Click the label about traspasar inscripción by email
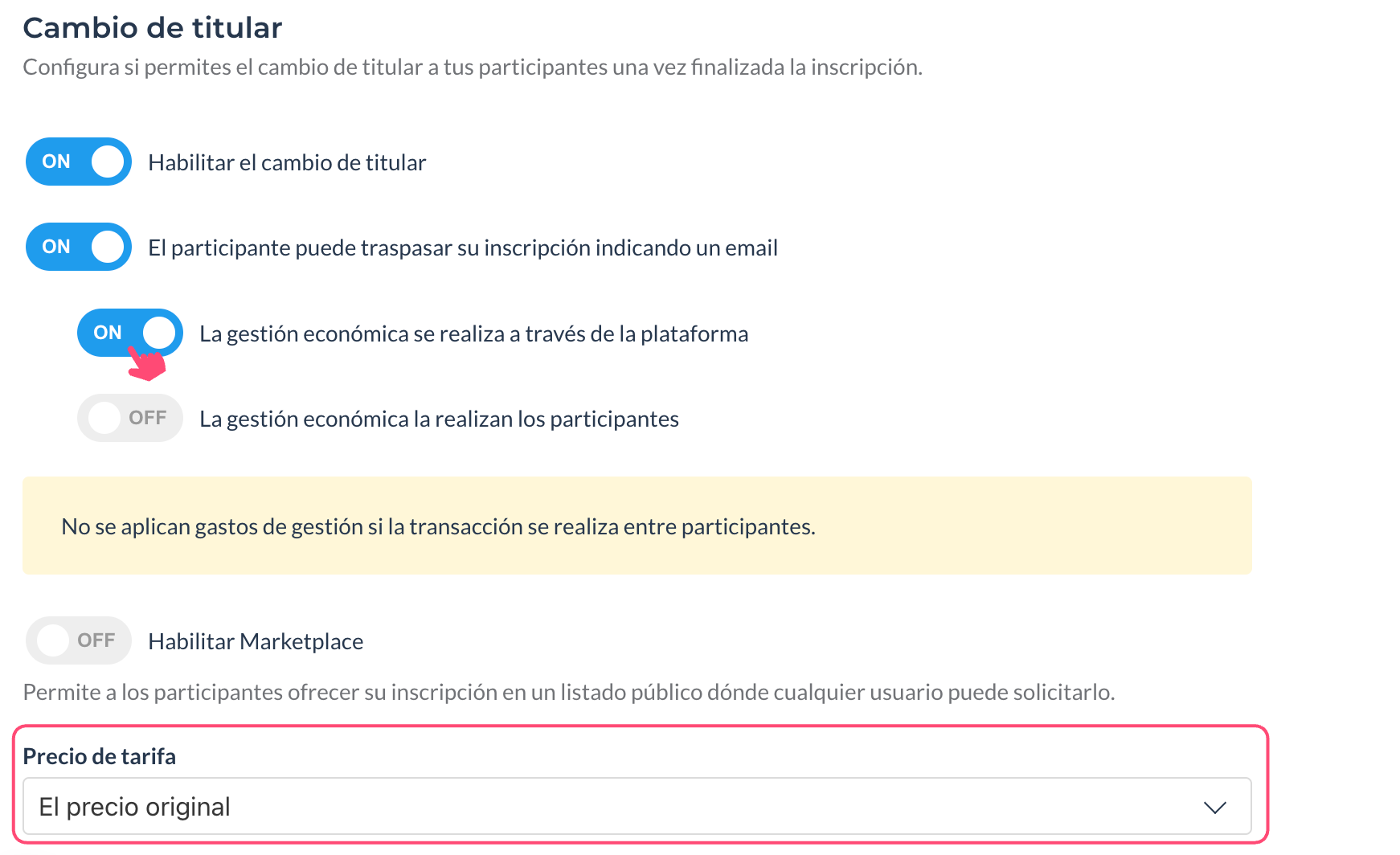This screenshot has width=1400, height=855. [x=463, y=247]
